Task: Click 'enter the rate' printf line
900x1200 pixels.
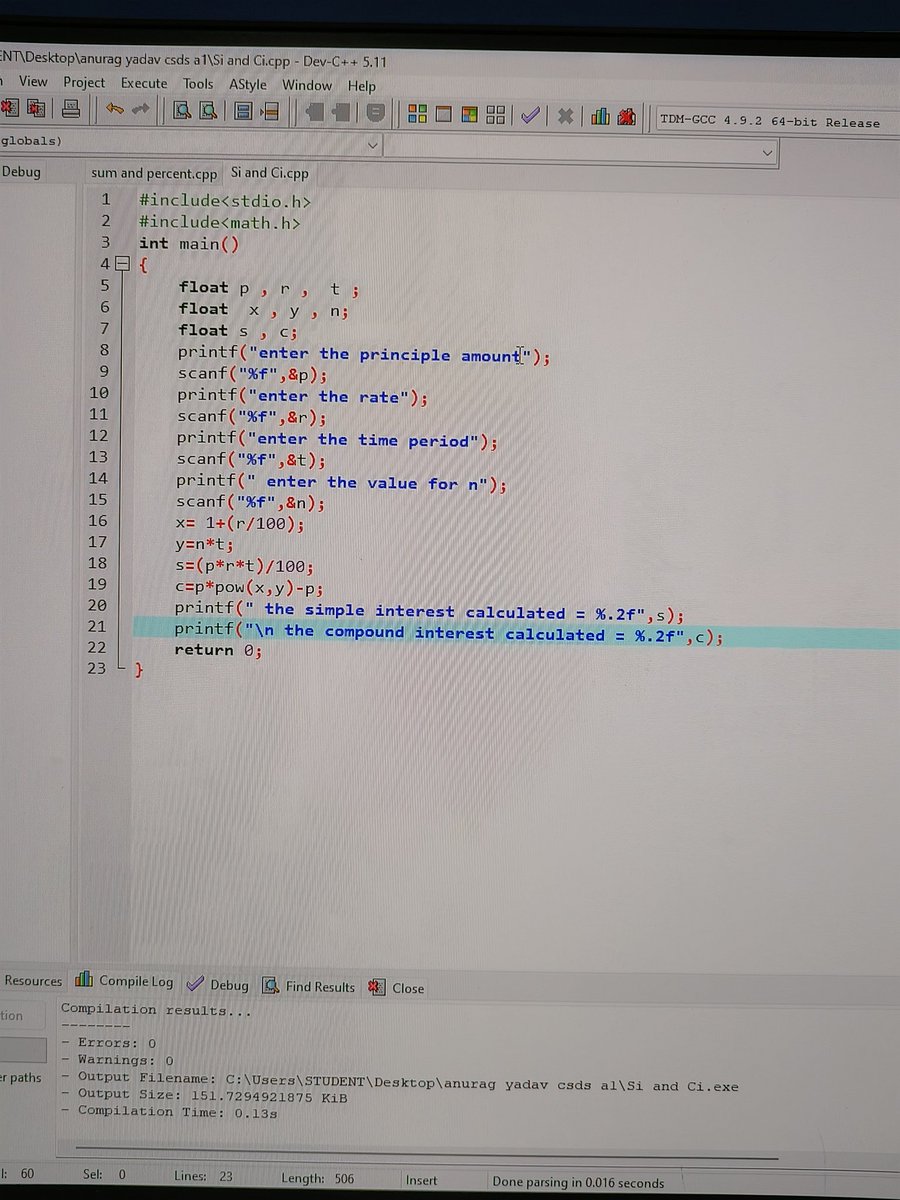Action: (303, 396)
